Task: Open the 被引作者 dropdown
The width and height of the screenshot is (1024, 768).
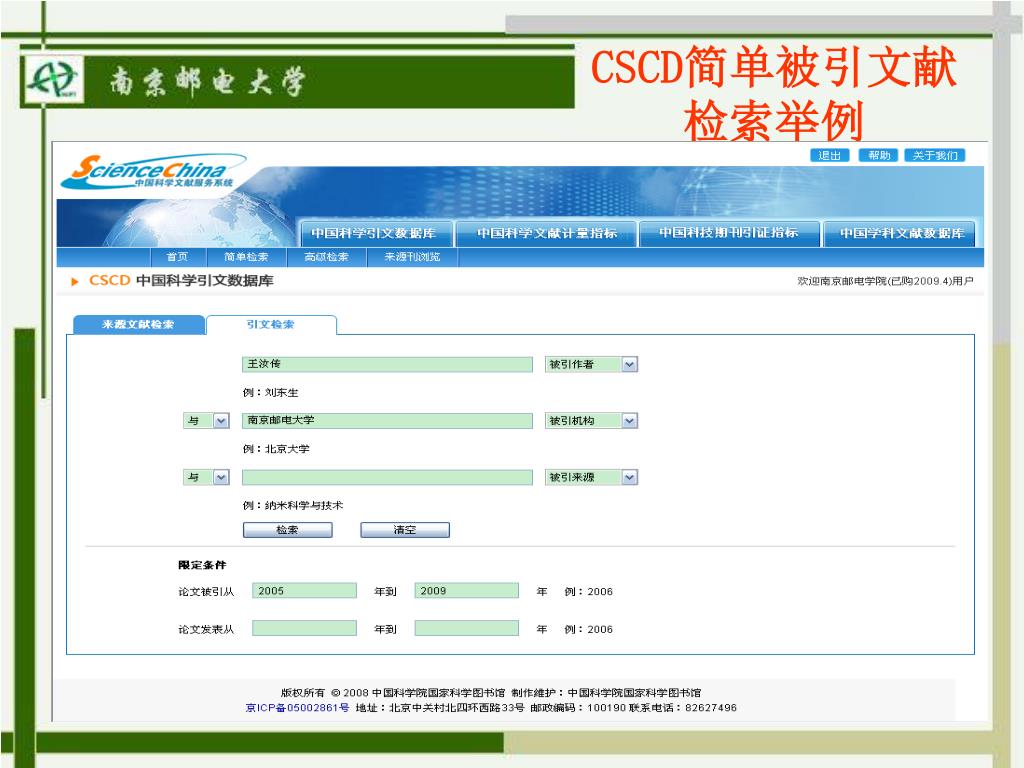Action: pyautogui.click(x=591, y=364)
